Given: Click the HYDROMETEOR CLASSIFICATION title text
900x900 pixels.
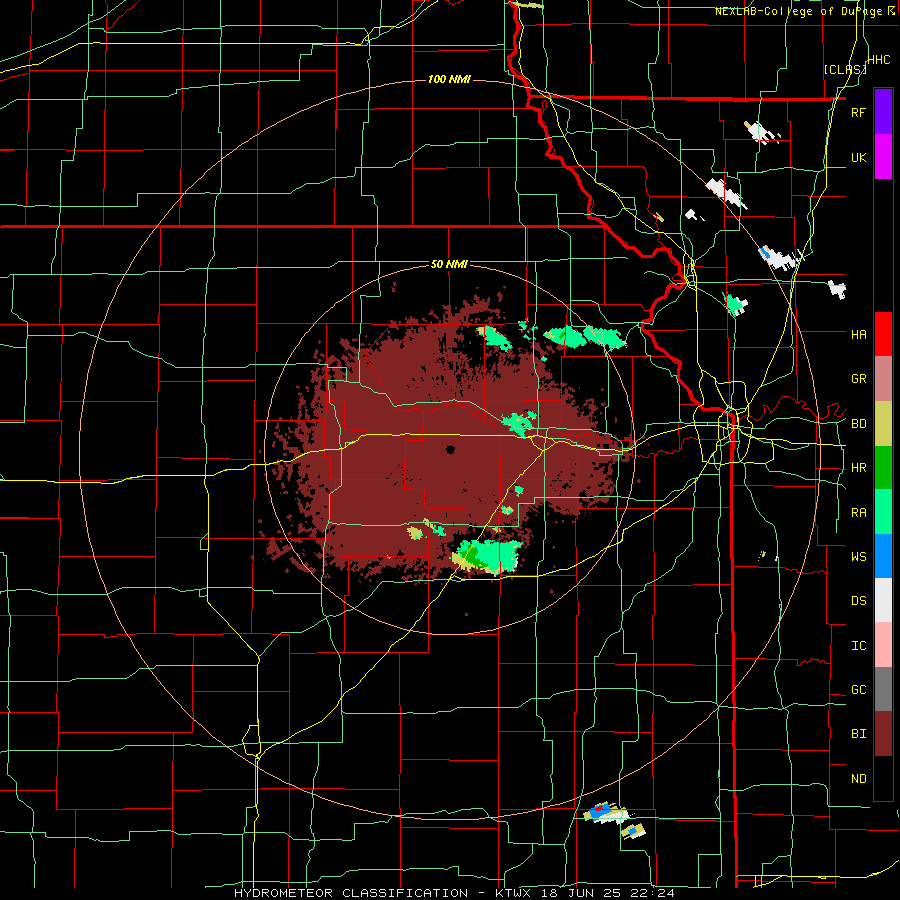Looking at the screenshot, I should 351,893.
